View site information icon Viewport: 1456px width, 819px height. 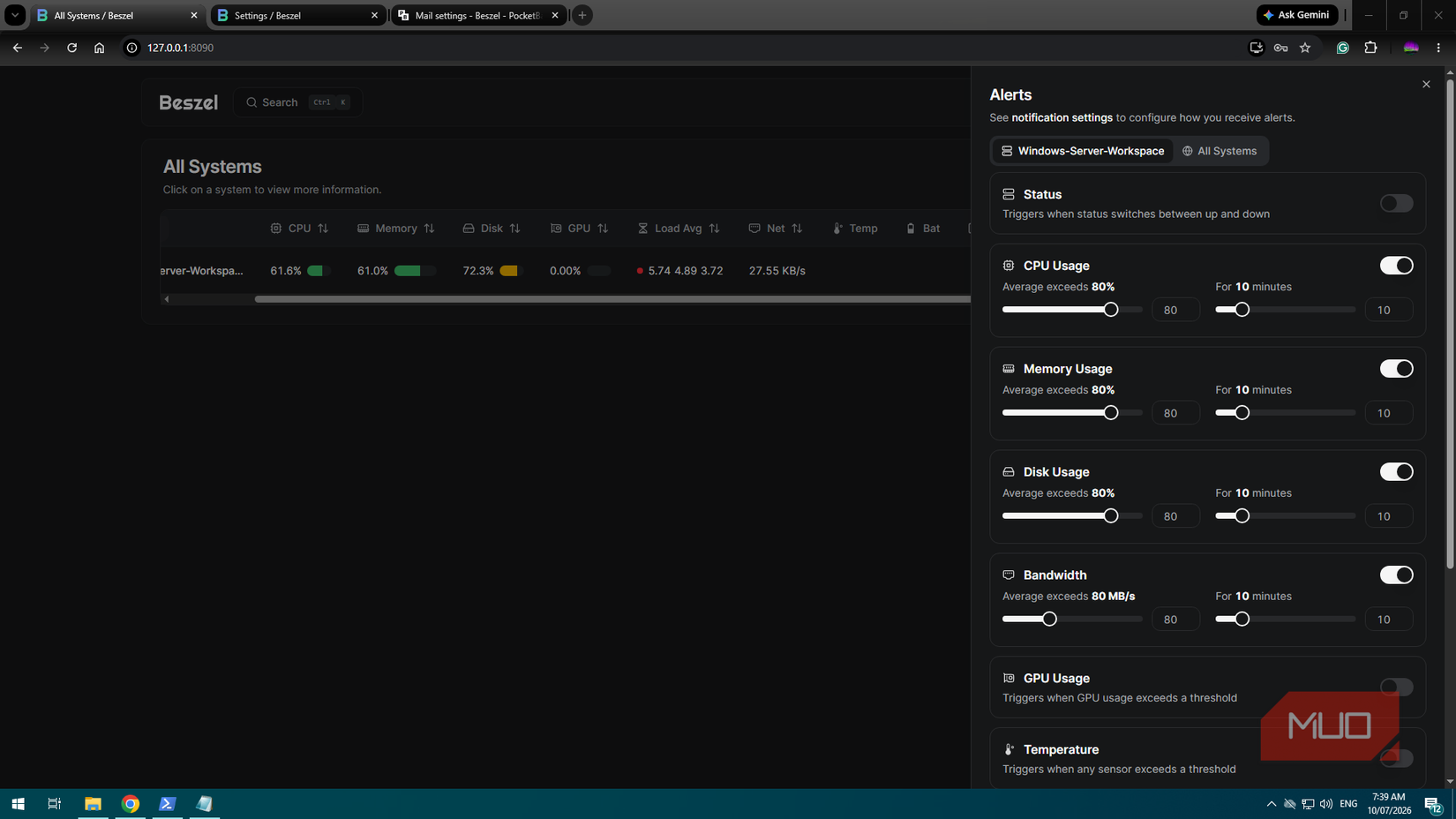click(131, 48)
